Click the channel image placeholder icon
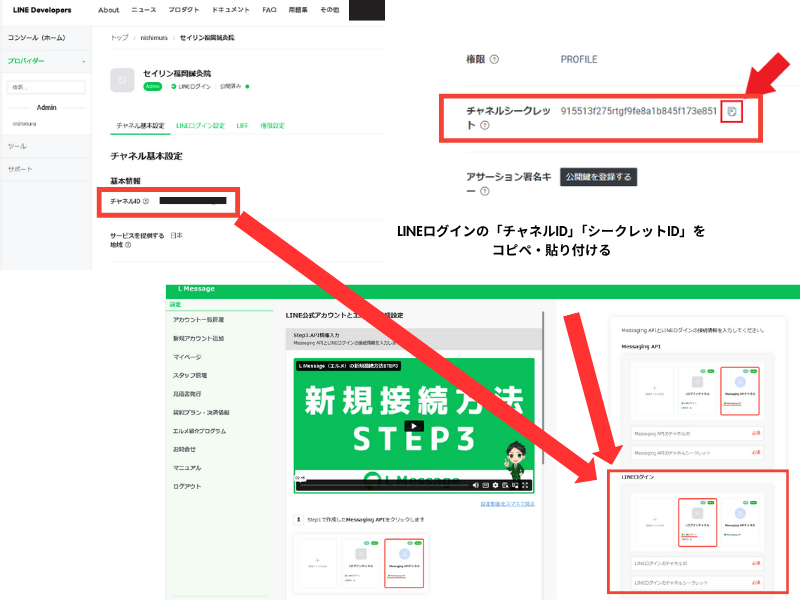The height and width of the screenshot is (600, 800). 122,80
